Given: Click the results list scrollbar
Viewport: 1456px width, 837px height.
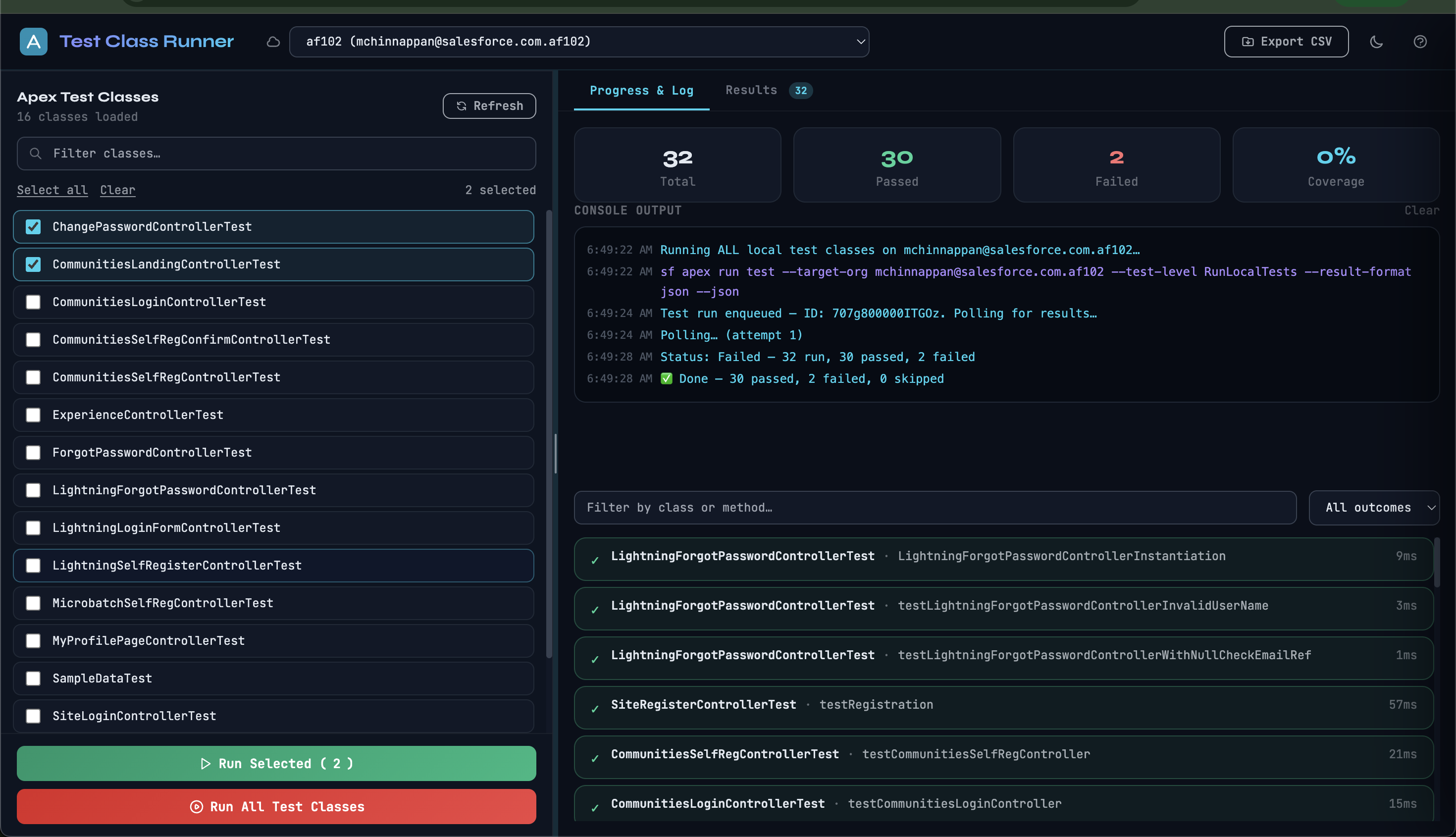Looking at the screenshot, I should [x=1437, y=562].
